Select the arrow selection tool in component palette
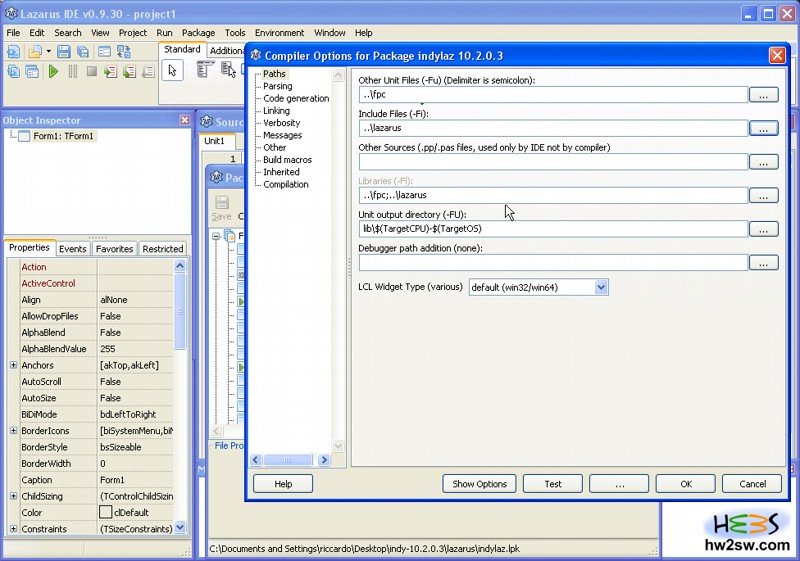This screenshot has width=800, height=561. [172, 70]
